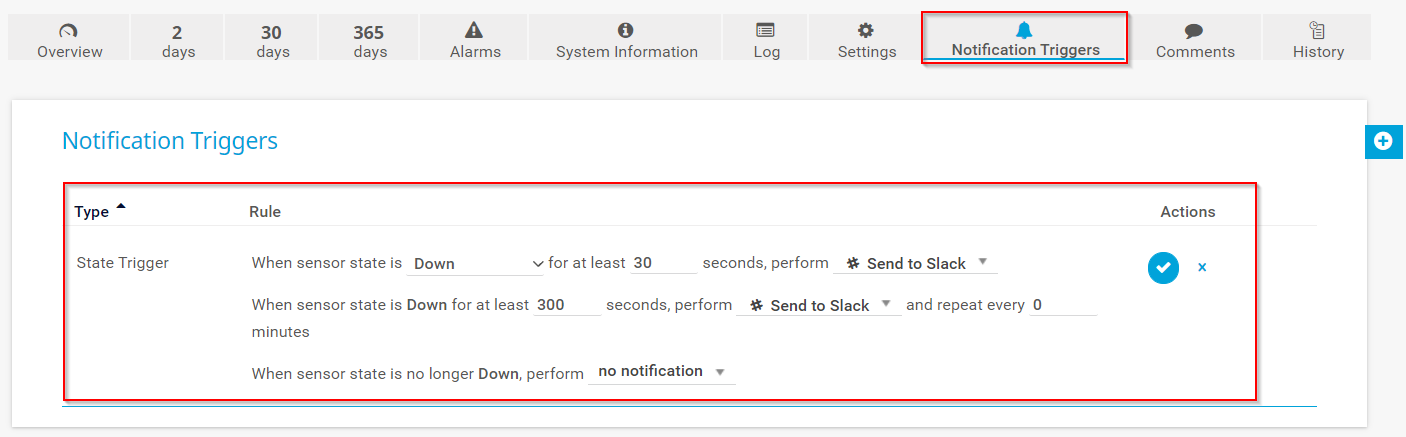
Task: Click the repeat every minutes field
Action: pyautogui.click(x=1063, y=306)
